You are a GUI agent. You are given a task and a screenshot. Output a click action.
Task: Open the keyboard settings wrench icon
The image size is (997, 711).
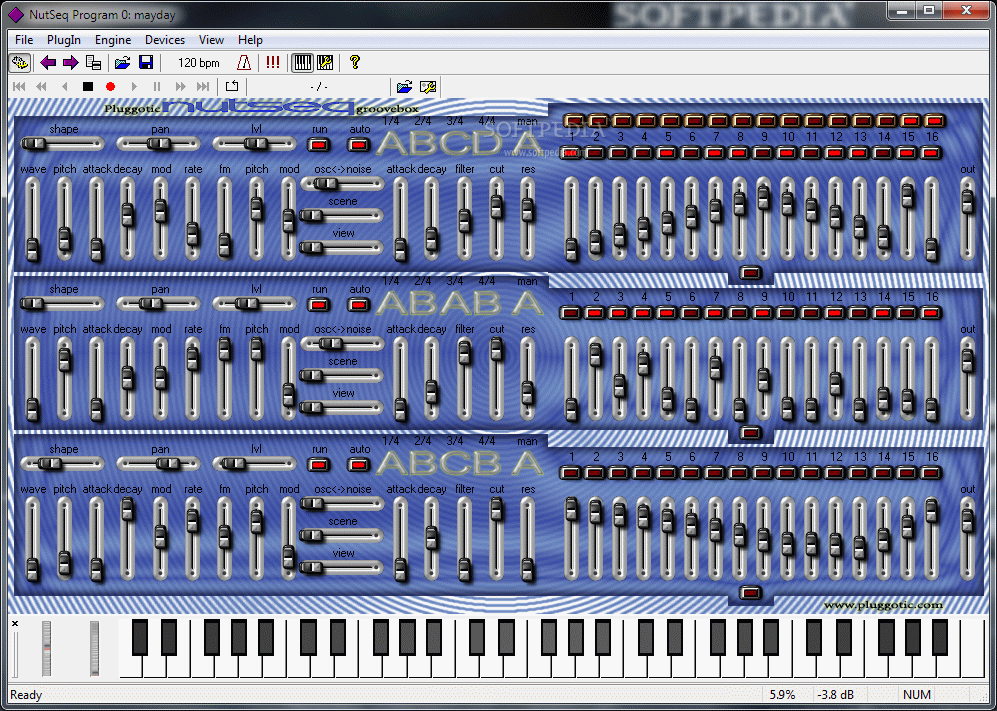(325, 62)
